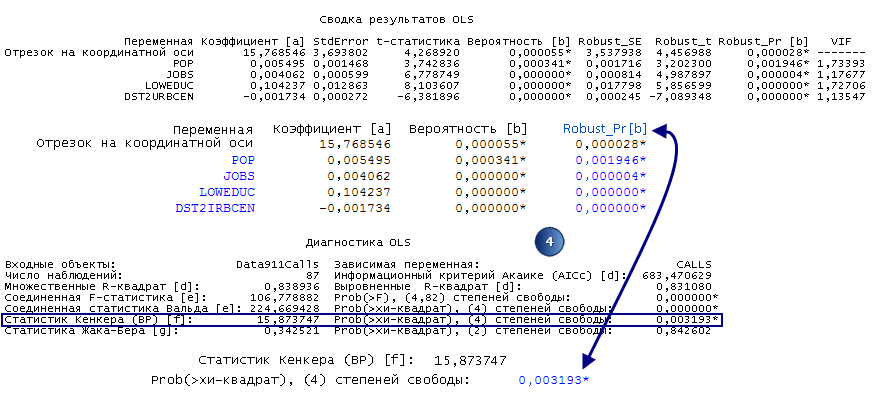The image size is (874, 395).
Task: Select dependent variable value "CALLS"
Action: click(x=694, y=265)
